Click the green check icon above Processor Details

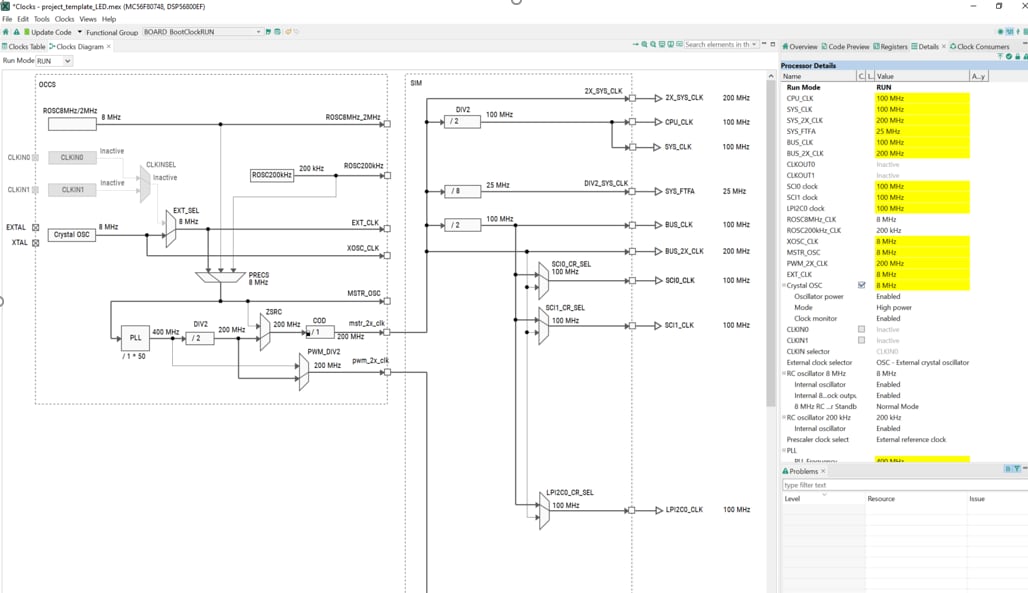pyautogui.click(x=1009, y=58)
